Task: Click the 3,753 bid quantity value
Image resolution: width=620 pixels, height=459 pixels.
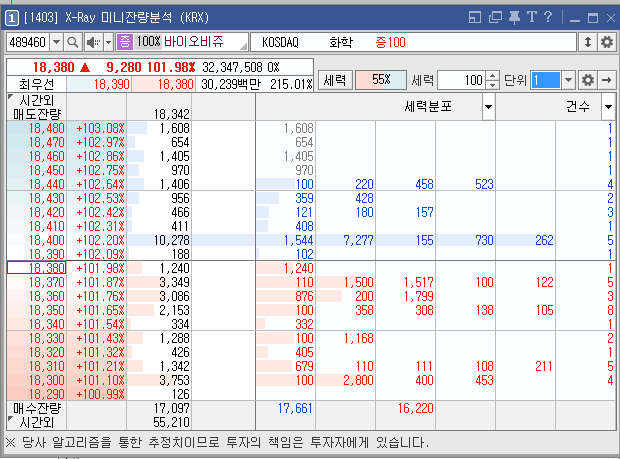Action: [x=174, y=380]
